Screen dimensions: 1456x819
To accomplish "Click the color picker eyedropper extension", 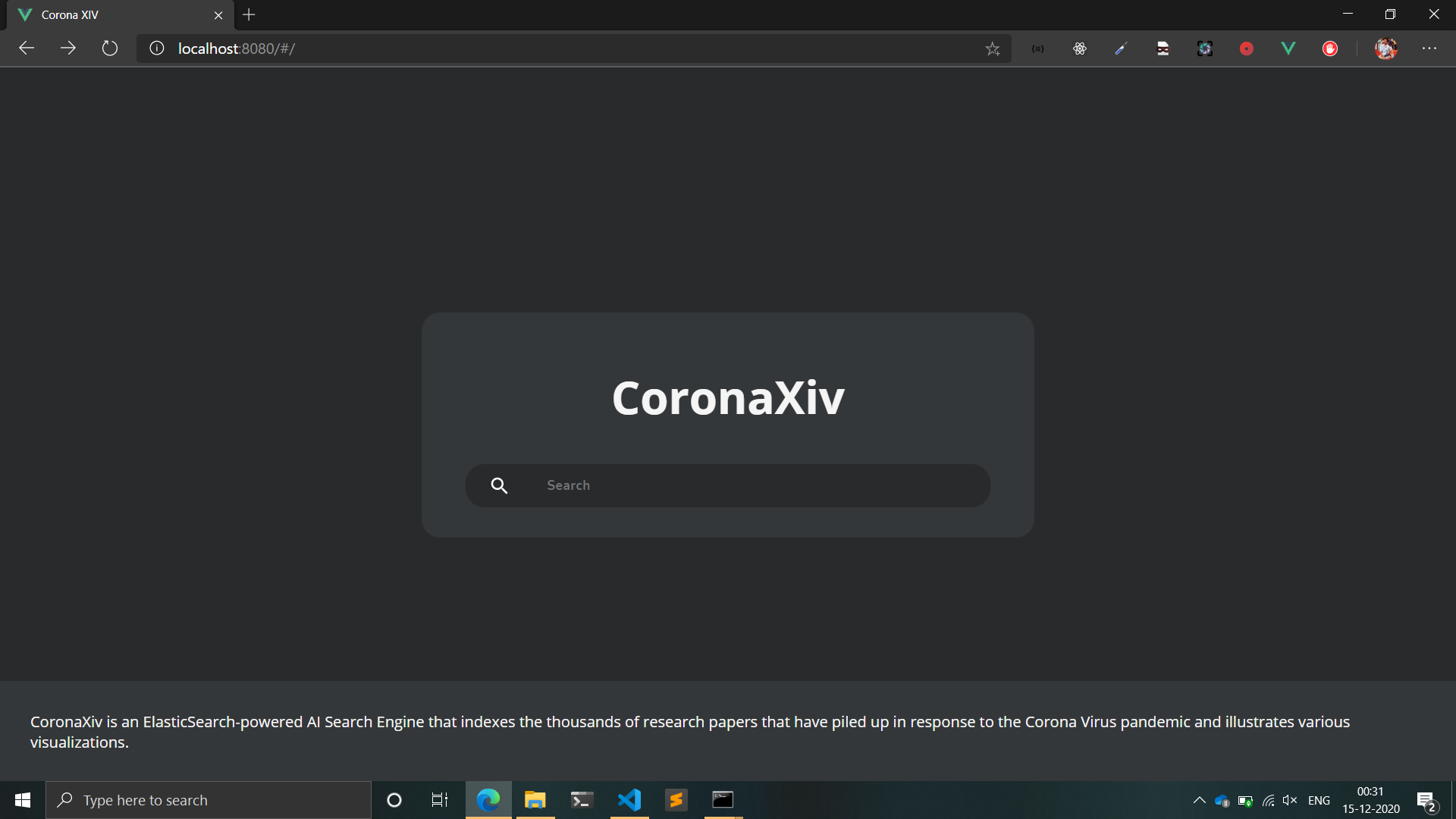I will pos(1121,49).
